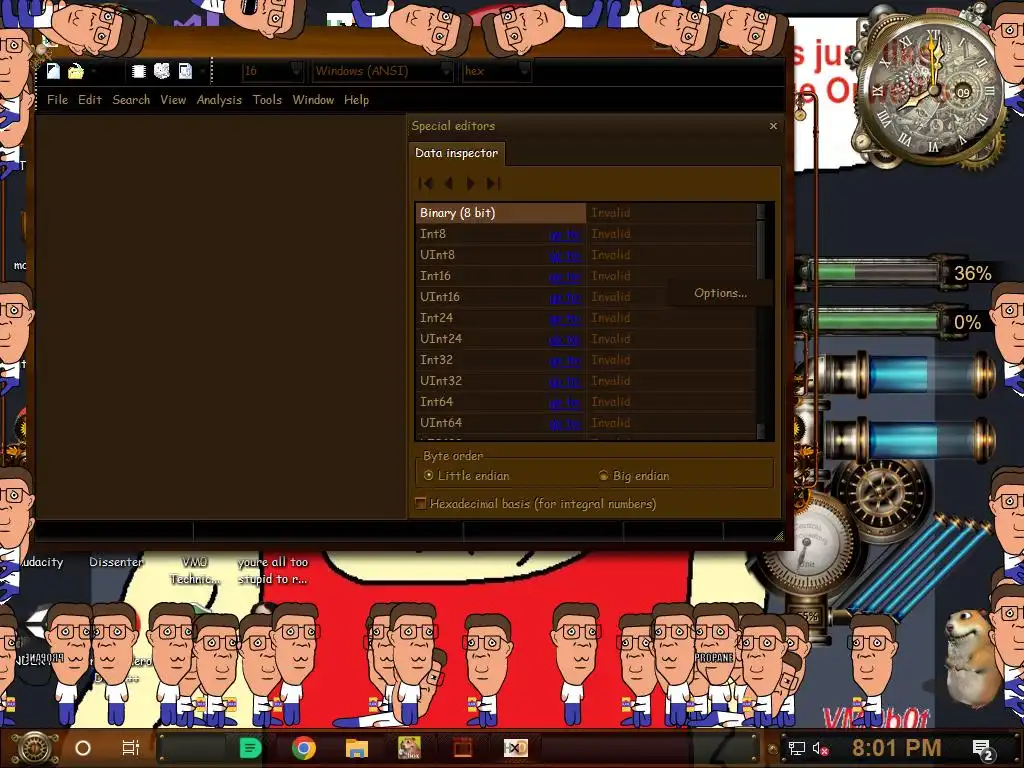Select the Little endian byte order
This screenshot has width=1024, height=768.
(467, 475)
